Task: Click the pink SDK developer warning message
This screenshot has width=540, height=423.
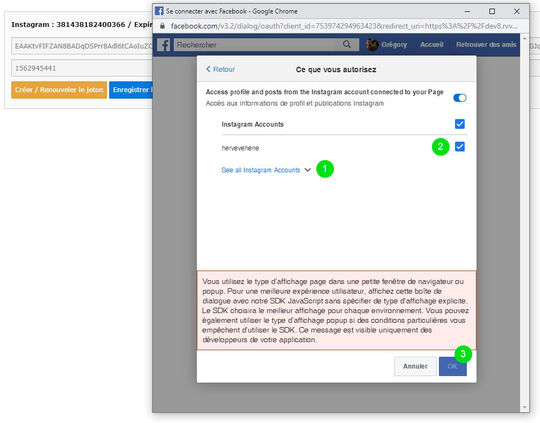Action: (x=336, y=310)
